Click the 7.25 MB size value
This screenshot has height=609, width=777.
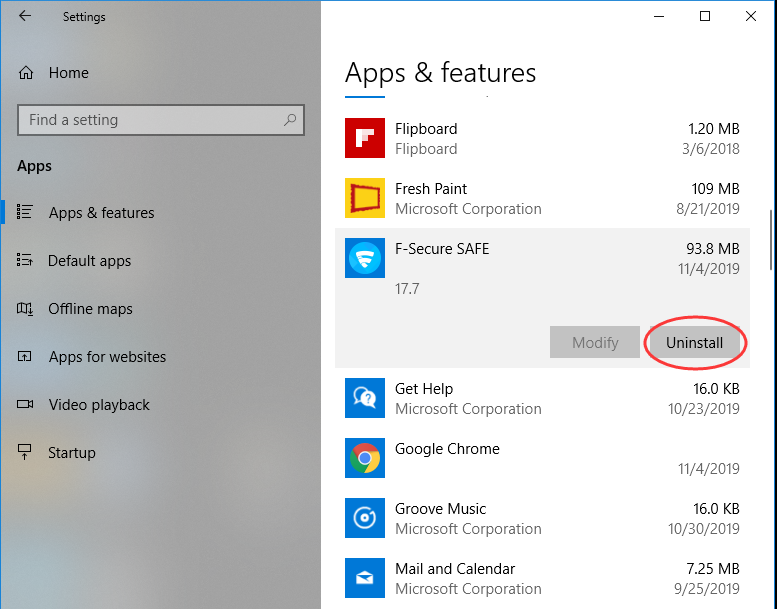coord(713,569)
